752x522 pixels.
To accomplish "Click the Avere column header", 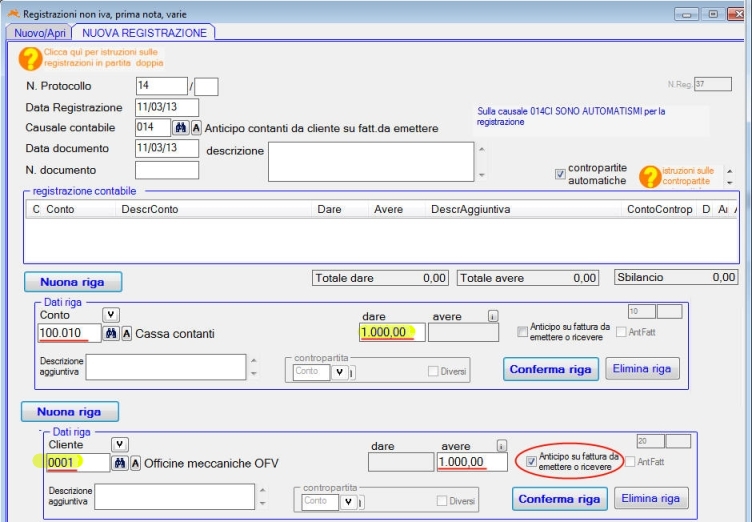I will (397, 209).
